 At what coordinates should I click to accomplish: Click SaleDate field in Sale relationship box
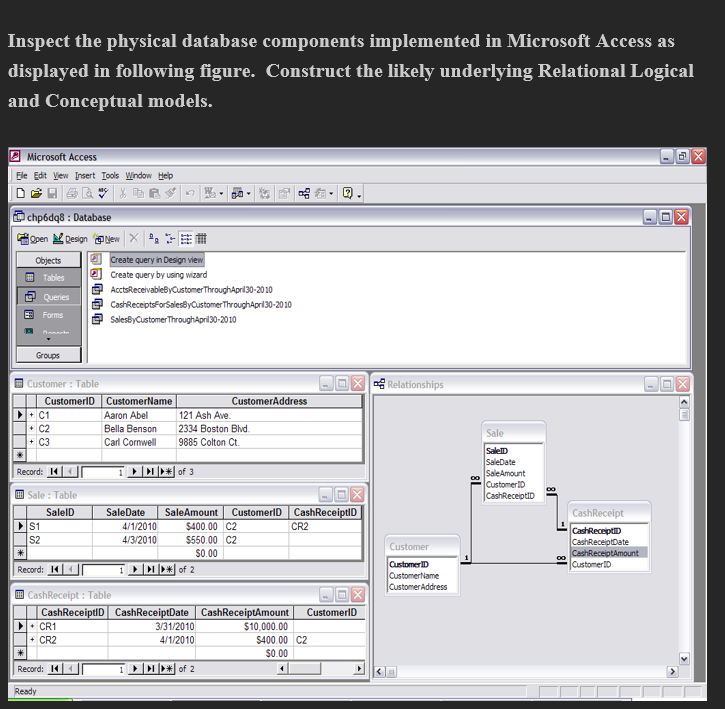(x=500, y=462)
